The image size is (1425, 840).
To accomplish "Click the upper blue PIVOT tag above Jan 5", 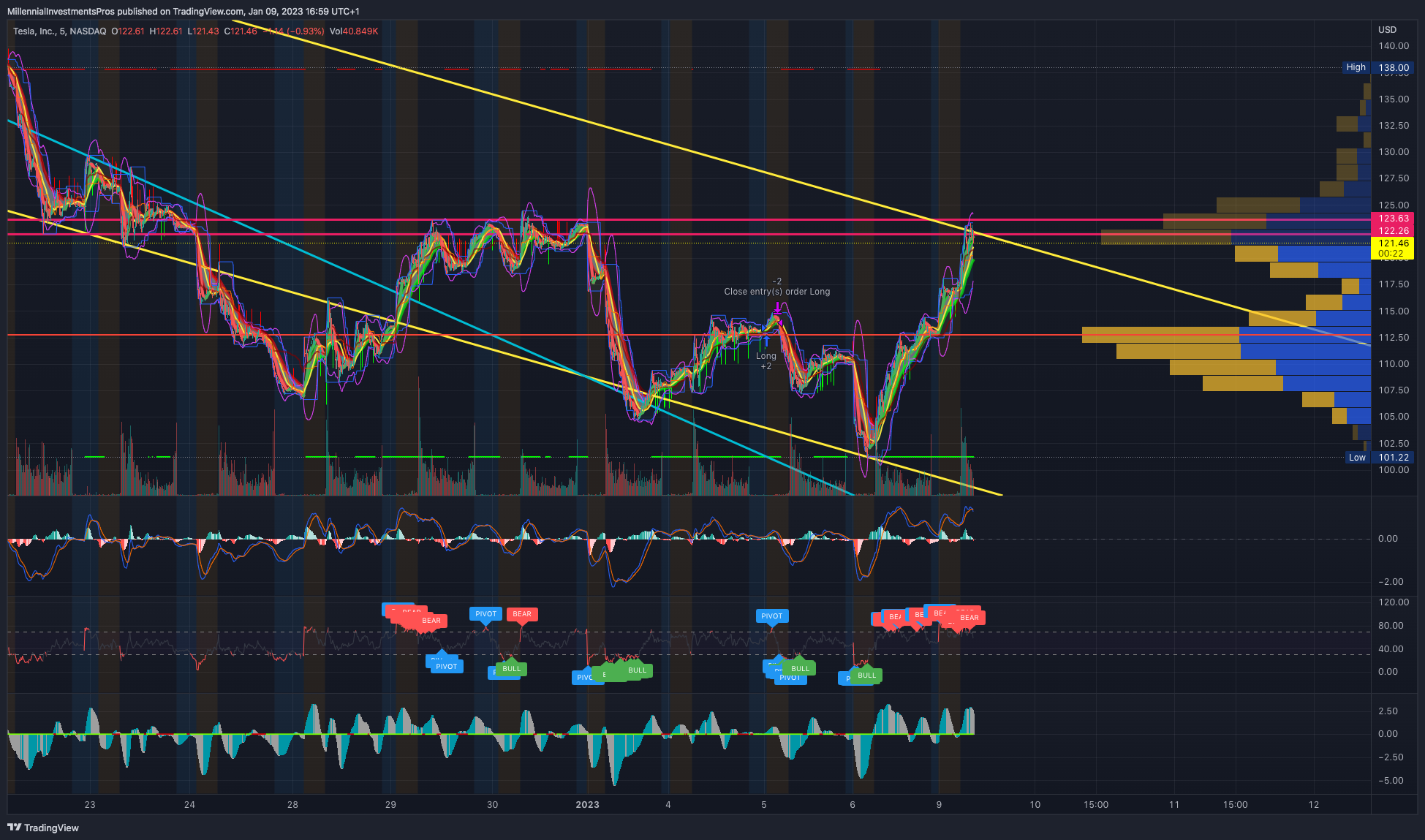I will pos(771,616).
